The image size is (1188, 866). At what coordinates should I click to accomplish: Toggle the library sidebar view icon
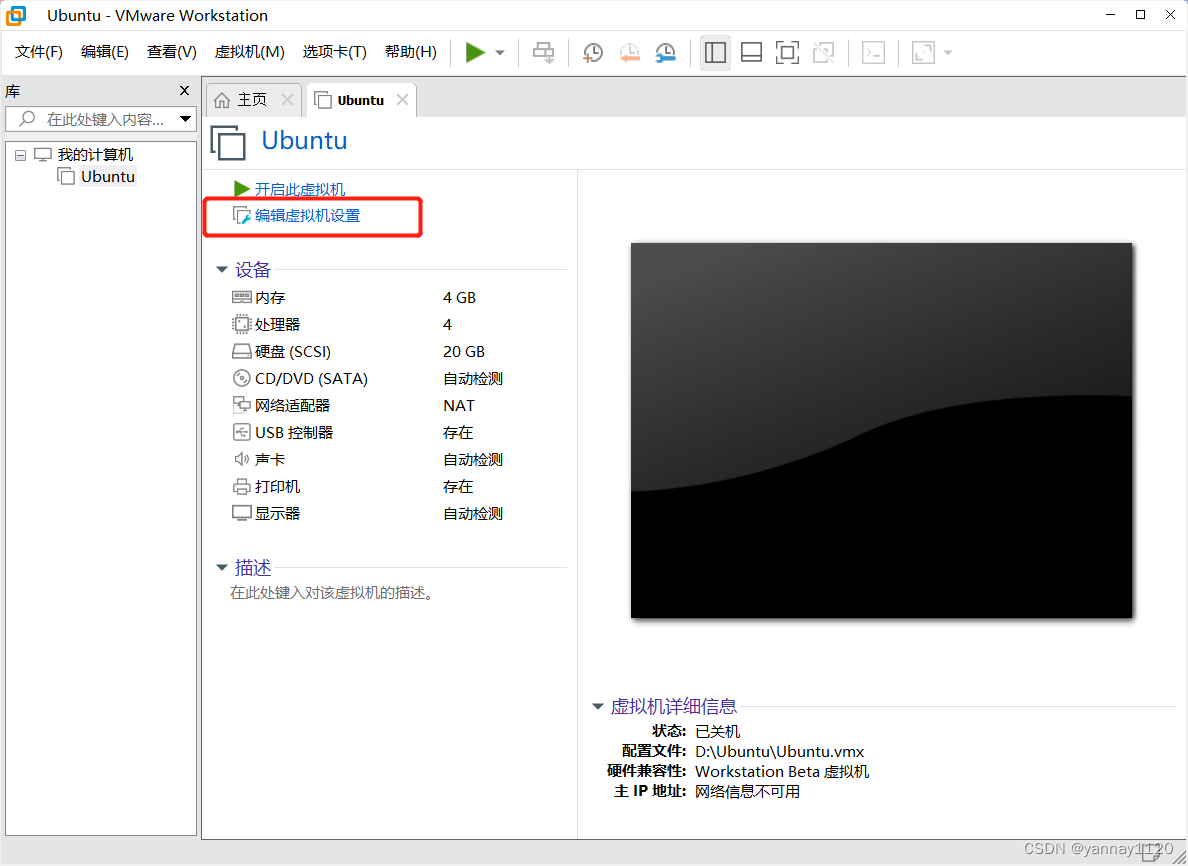pyautogui.click(x=715, y=52)
